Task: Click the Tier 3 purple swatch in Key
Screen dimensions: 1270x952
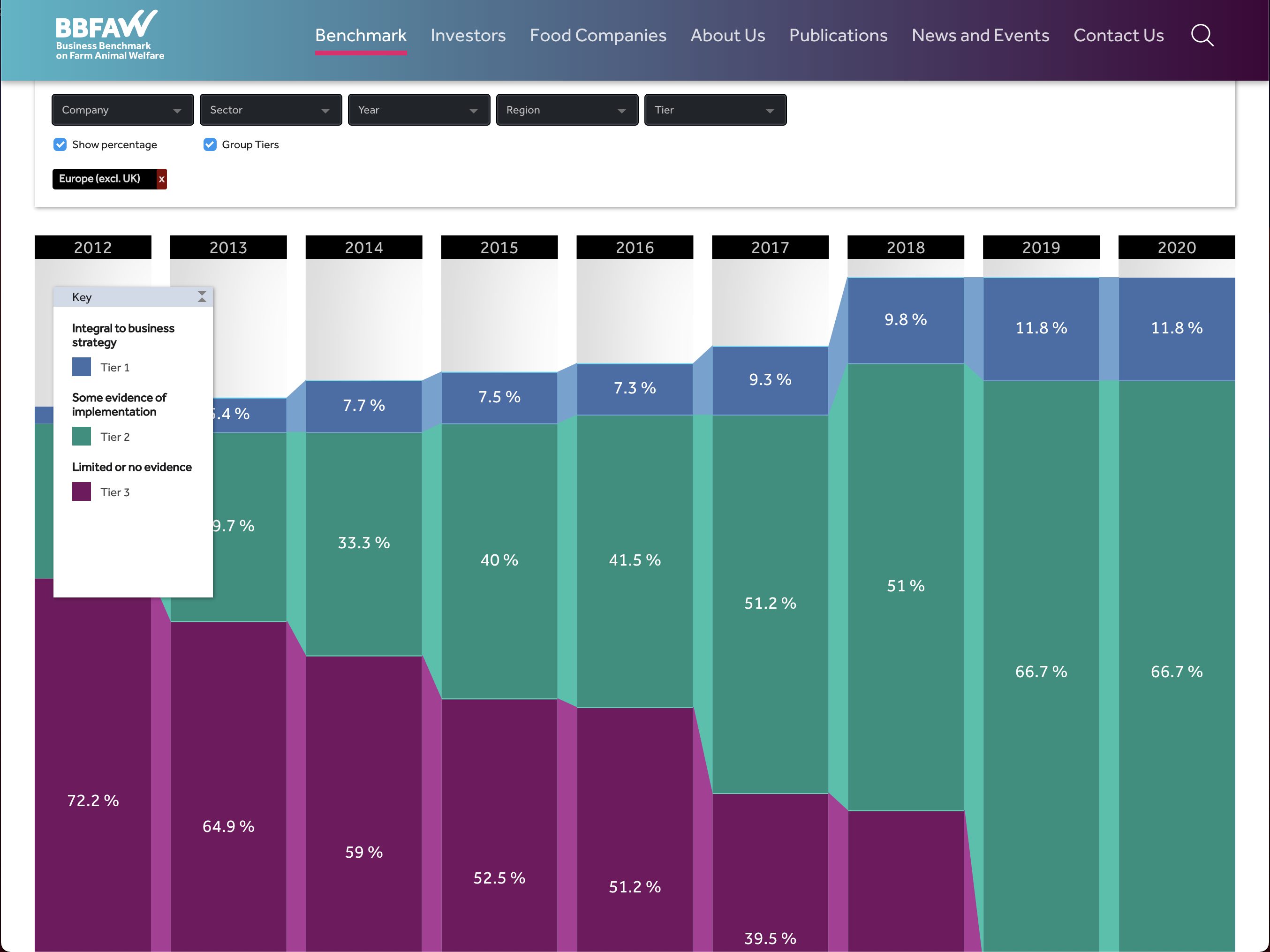Action: click(x=82, y=491)
